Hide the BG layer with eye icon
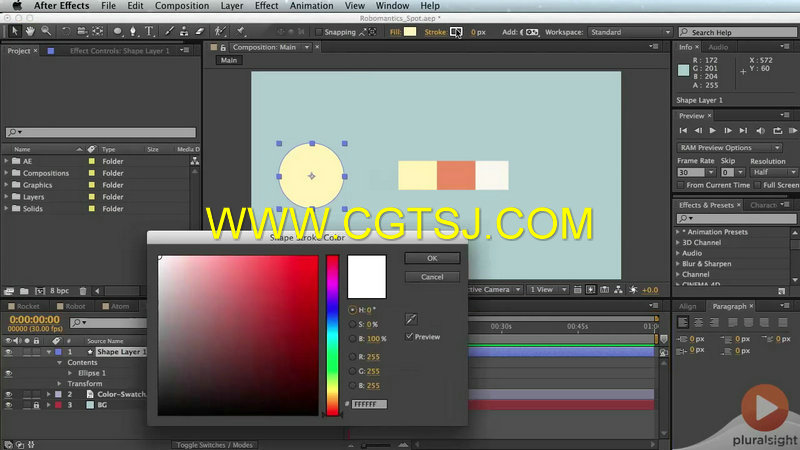The image size is (800, 450). pos(8,405)
